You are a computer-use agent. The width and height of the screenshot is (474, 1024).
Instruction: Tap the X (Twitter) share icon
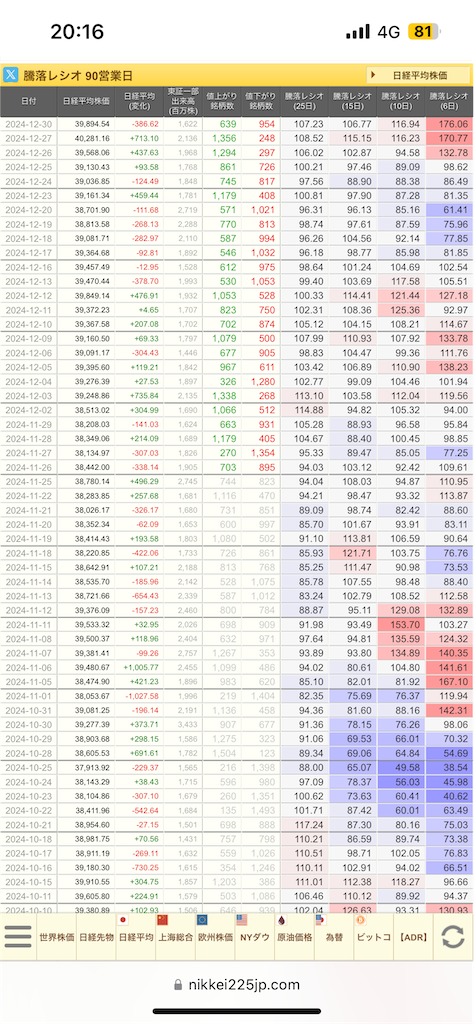(10, 74)
